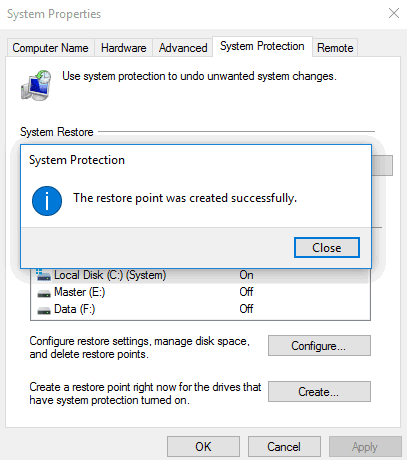The height and width of the screenshot is (460, 407).
Task: Select the Master (E:) drive icon
Action: [x=44, y=293]
